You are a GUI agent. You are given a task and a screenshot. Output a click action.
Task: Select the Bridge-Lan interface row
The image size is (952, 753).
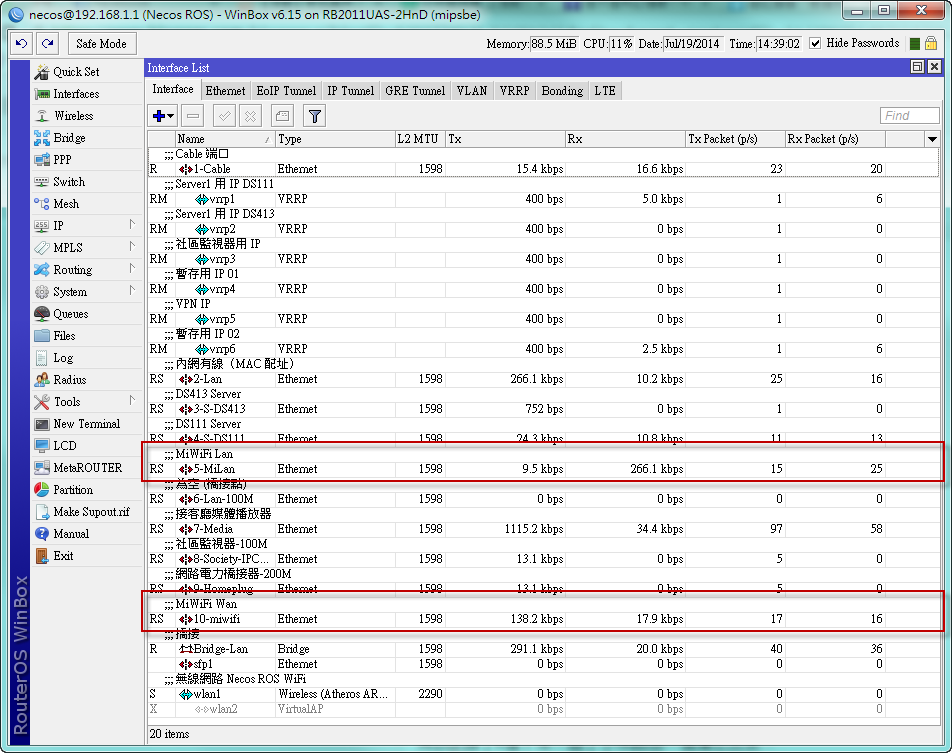(x=543, y=649)
